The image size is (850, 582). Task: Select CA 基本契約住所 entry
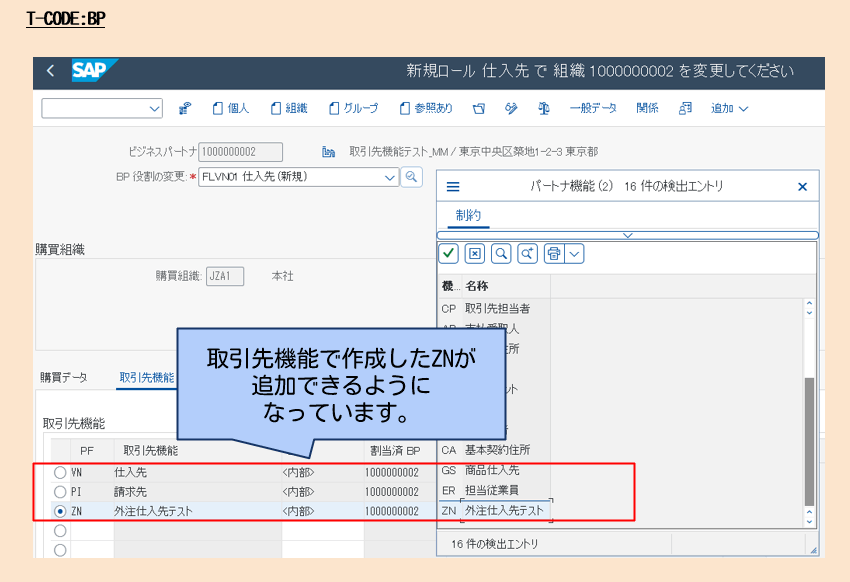pyautogui.click(x=494, y=450)
